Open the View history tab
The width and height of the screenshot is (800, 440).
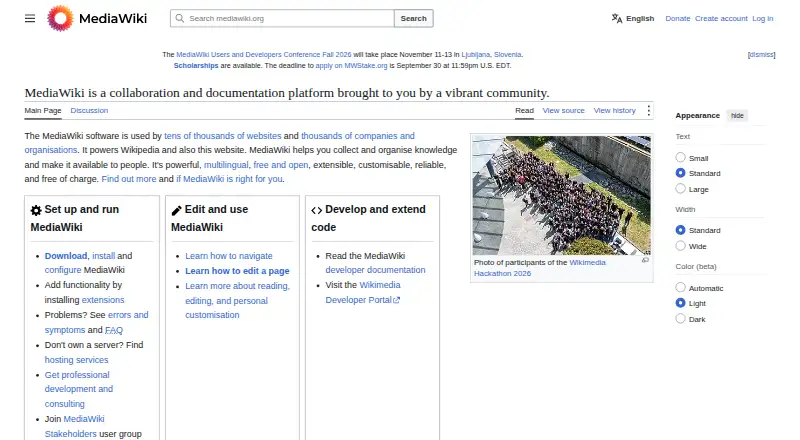614,110
